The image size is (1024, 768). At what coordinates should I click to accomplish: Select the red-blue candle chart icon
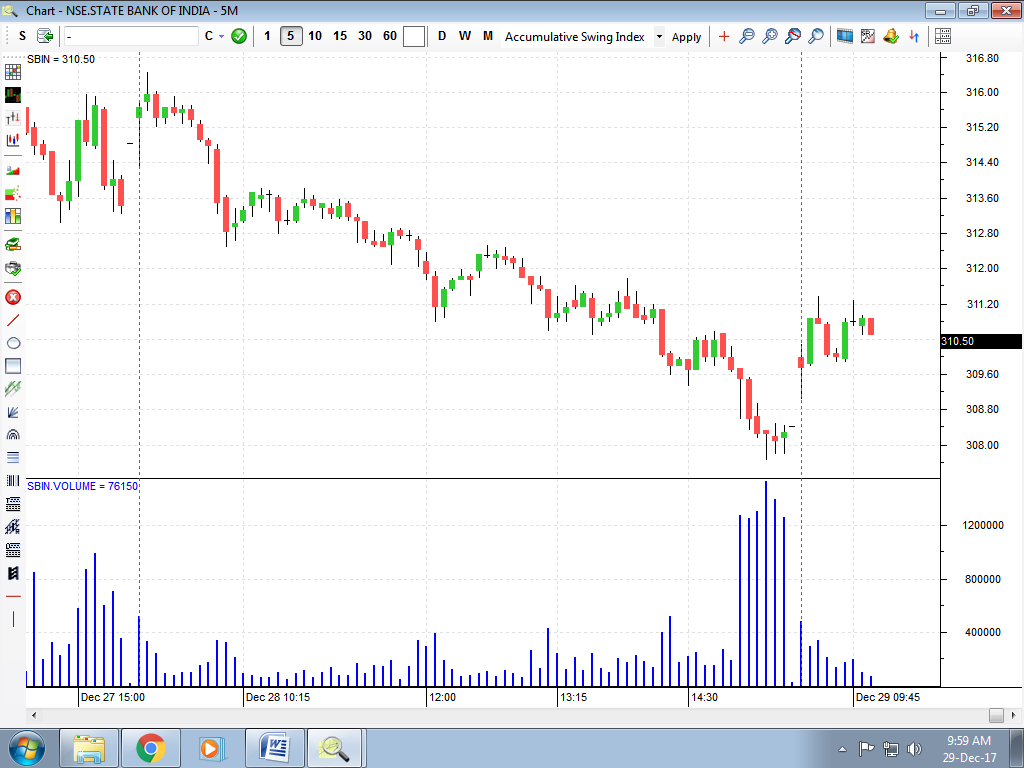pos(13,140)
